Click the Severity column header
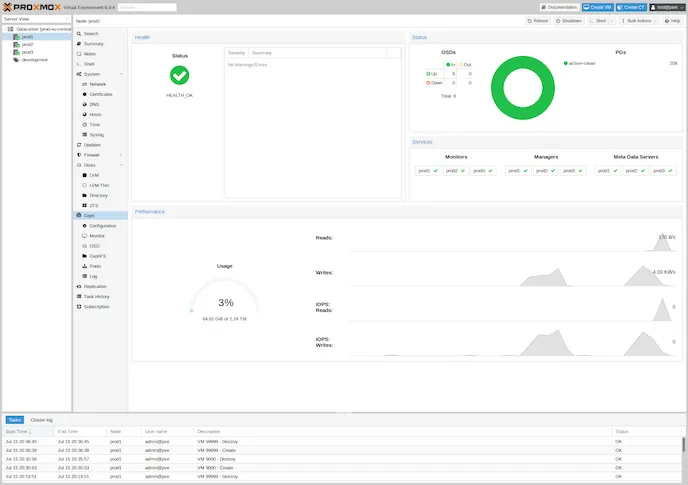Image resolution: width=688 pixels, height=485 pixels. click(236, 53)
